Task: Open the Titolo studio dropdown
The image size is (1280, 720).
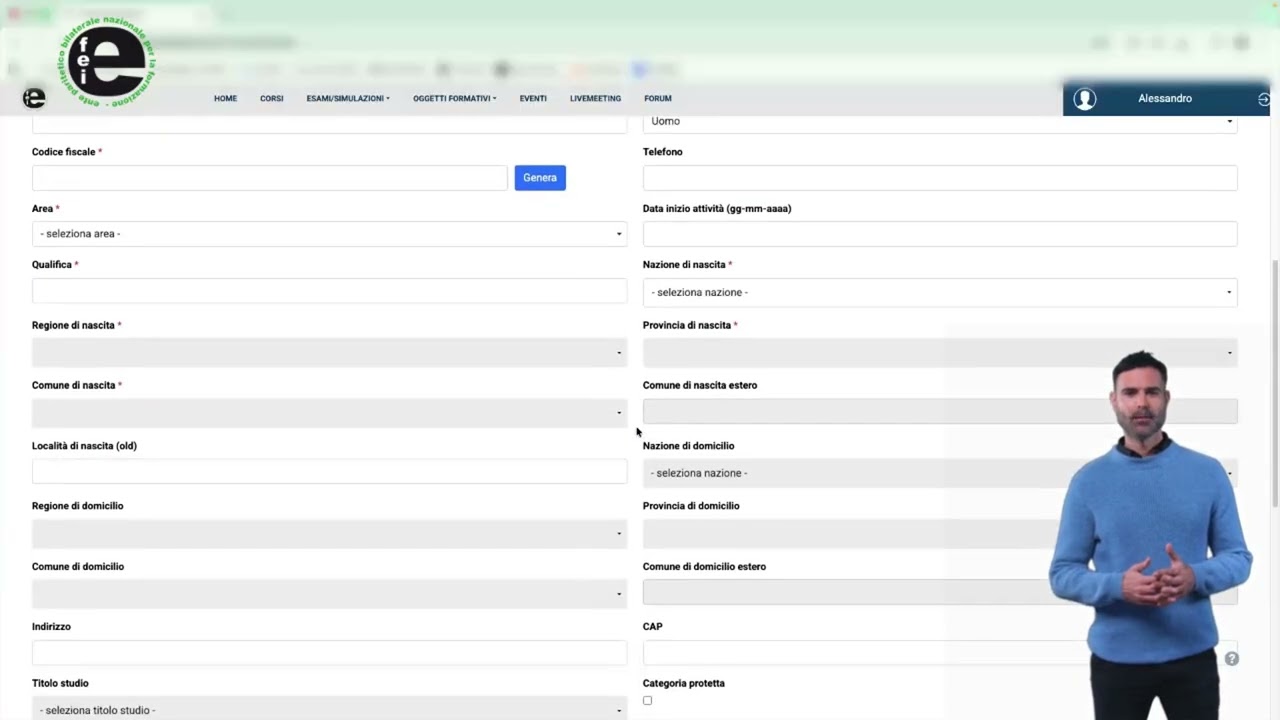Action: click(x=329, y=709)
